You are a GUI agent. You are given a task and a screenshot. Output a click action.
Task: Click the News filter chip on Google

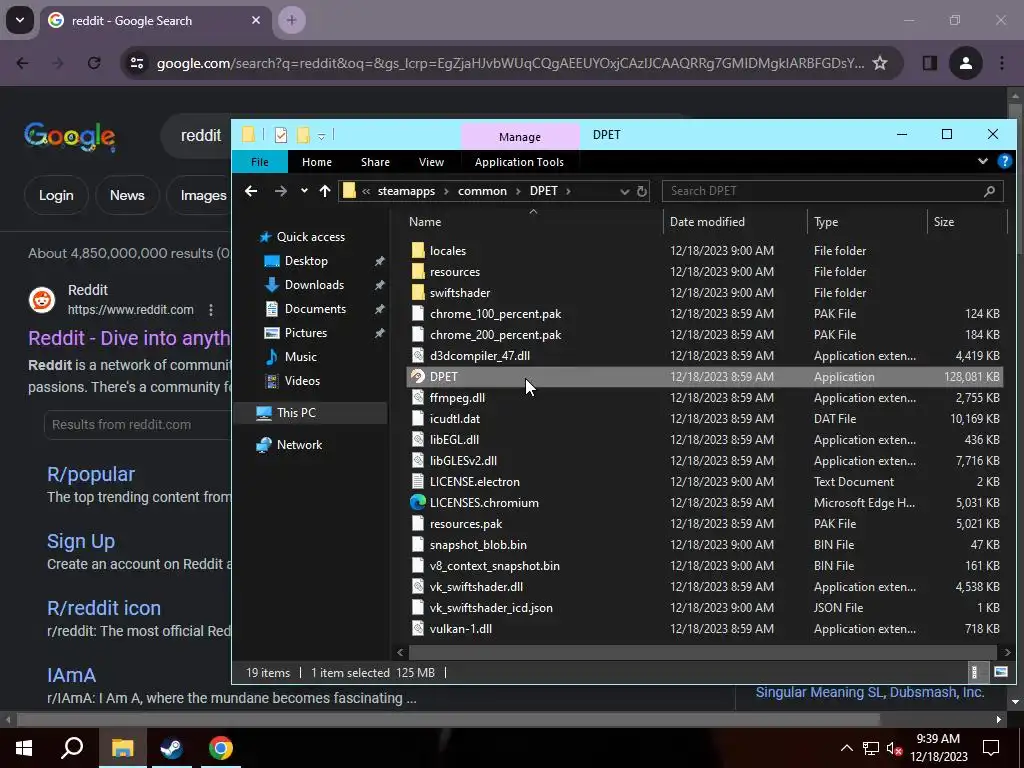pos(127,195)
